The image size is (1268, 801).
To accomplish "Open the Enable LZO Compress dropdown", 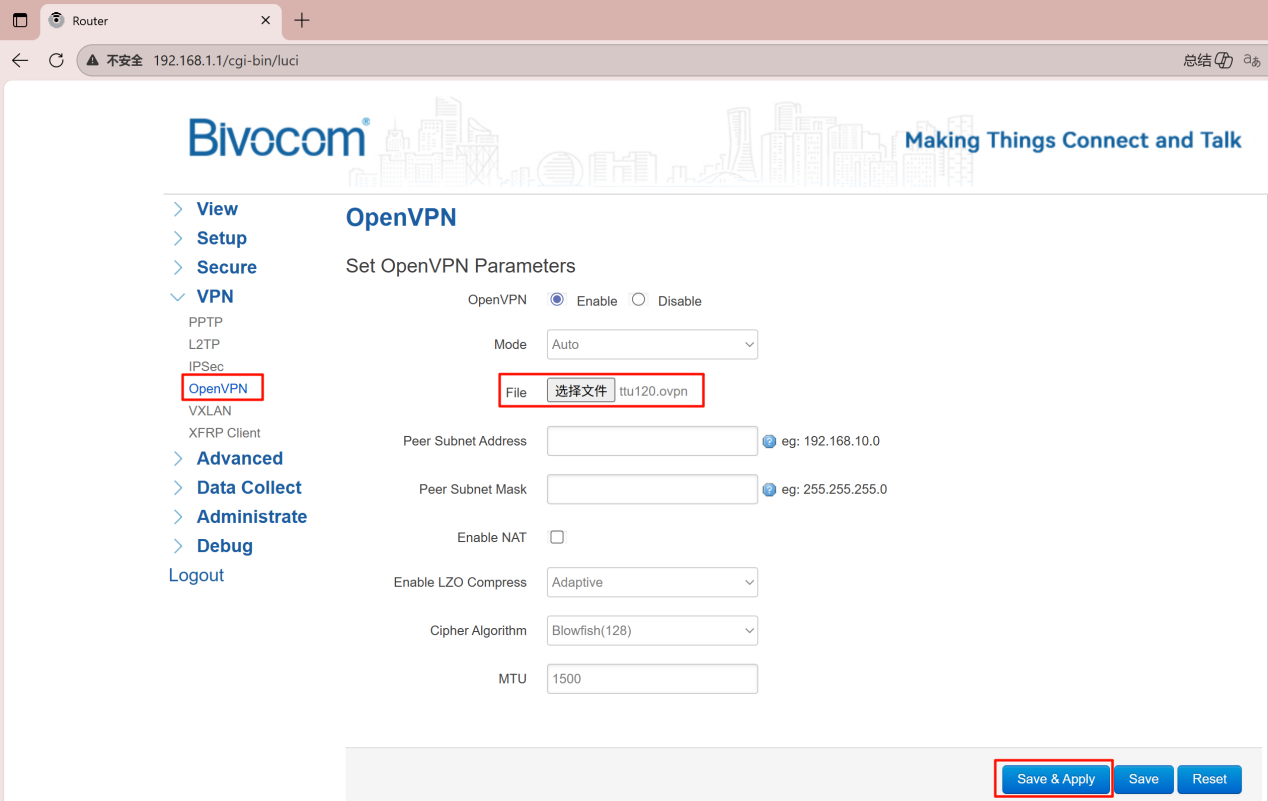I will click(x=652, y=582).
